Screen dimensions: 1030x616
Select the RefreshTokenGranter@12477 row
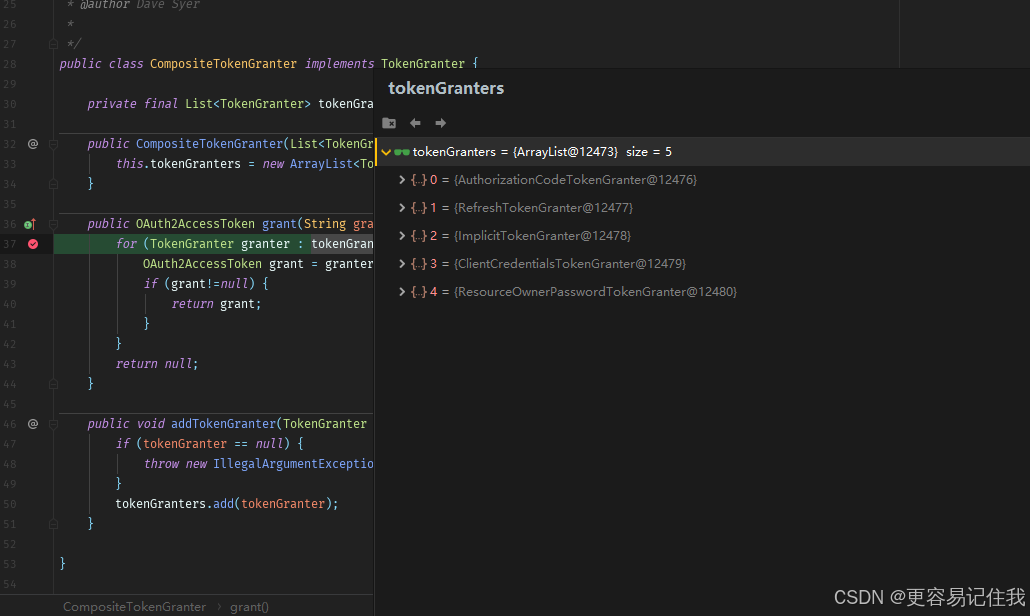[702, 208]
